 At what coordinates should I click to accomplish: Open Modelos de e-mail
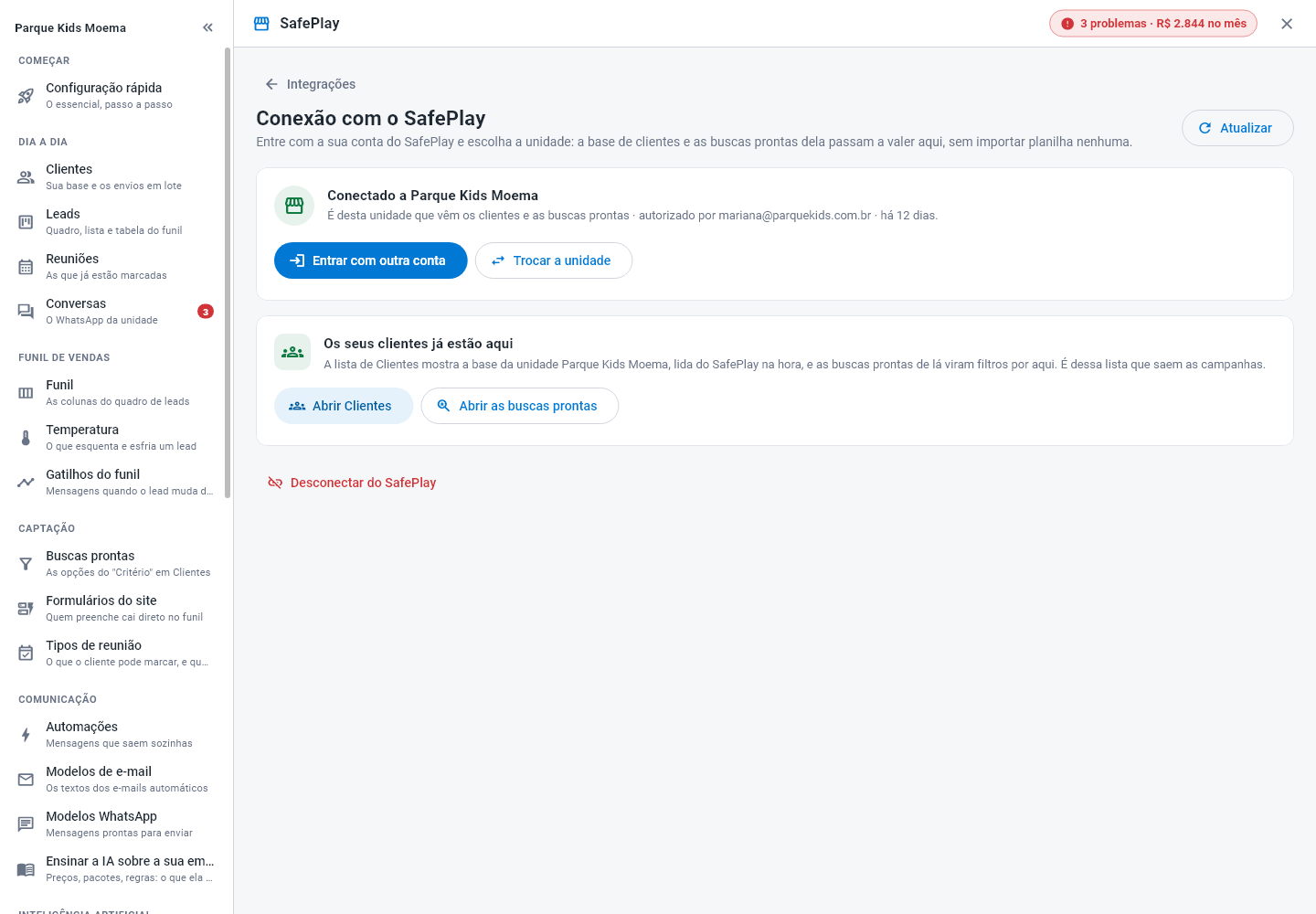click(x=115, y=780)
